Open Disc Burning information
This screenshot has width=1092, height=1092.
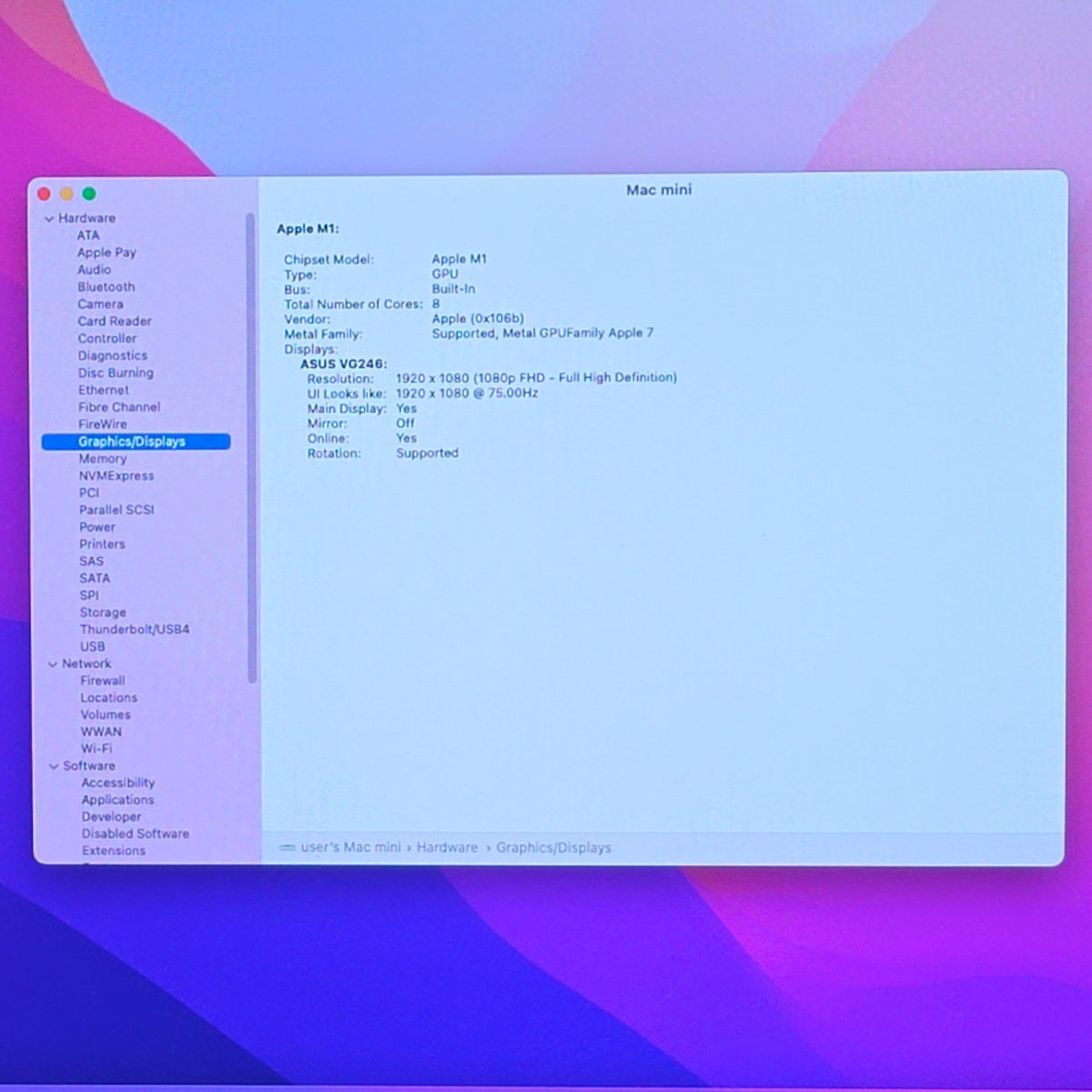point(116,373)
